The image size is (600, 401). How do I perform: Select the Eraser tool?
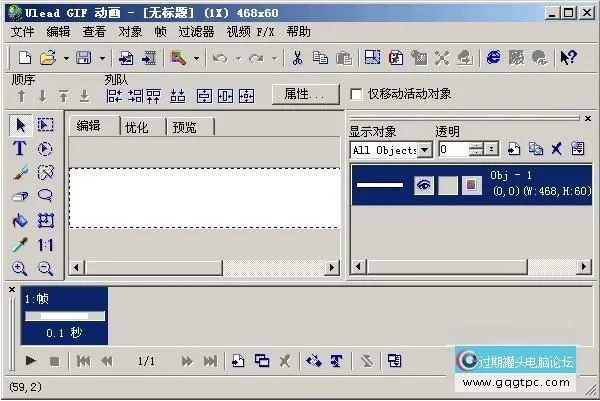click(x=19, y=197)
